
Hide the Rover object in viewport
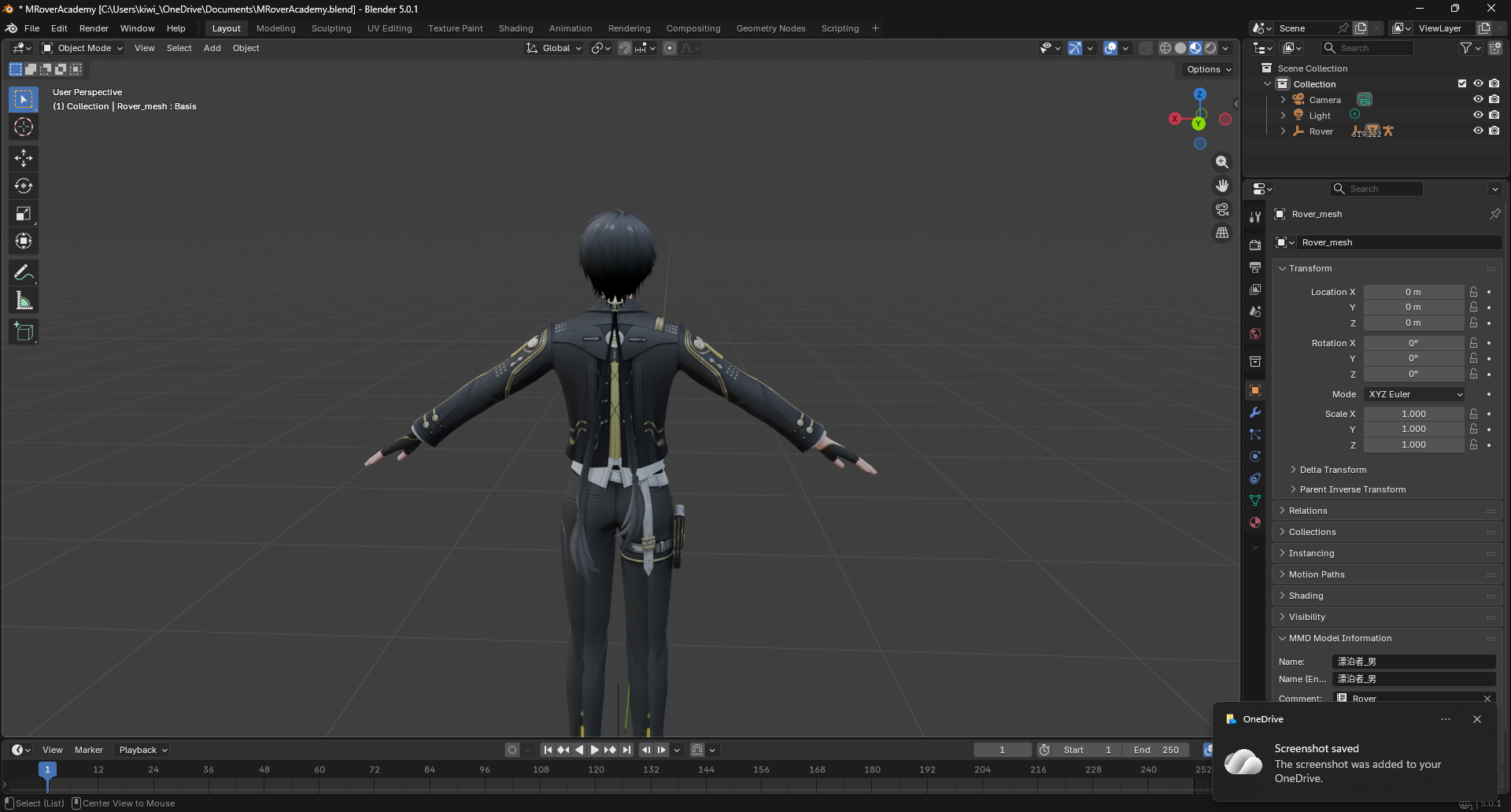pos(1478,131)
